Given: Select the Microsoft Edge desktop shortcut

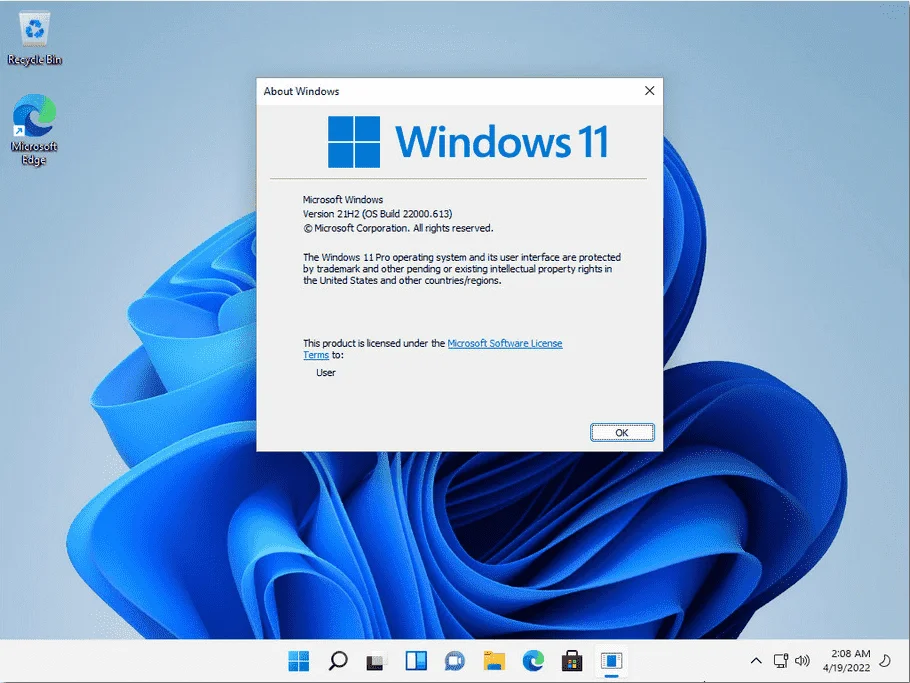Looking at the screenshot, I should click(34, 129).
